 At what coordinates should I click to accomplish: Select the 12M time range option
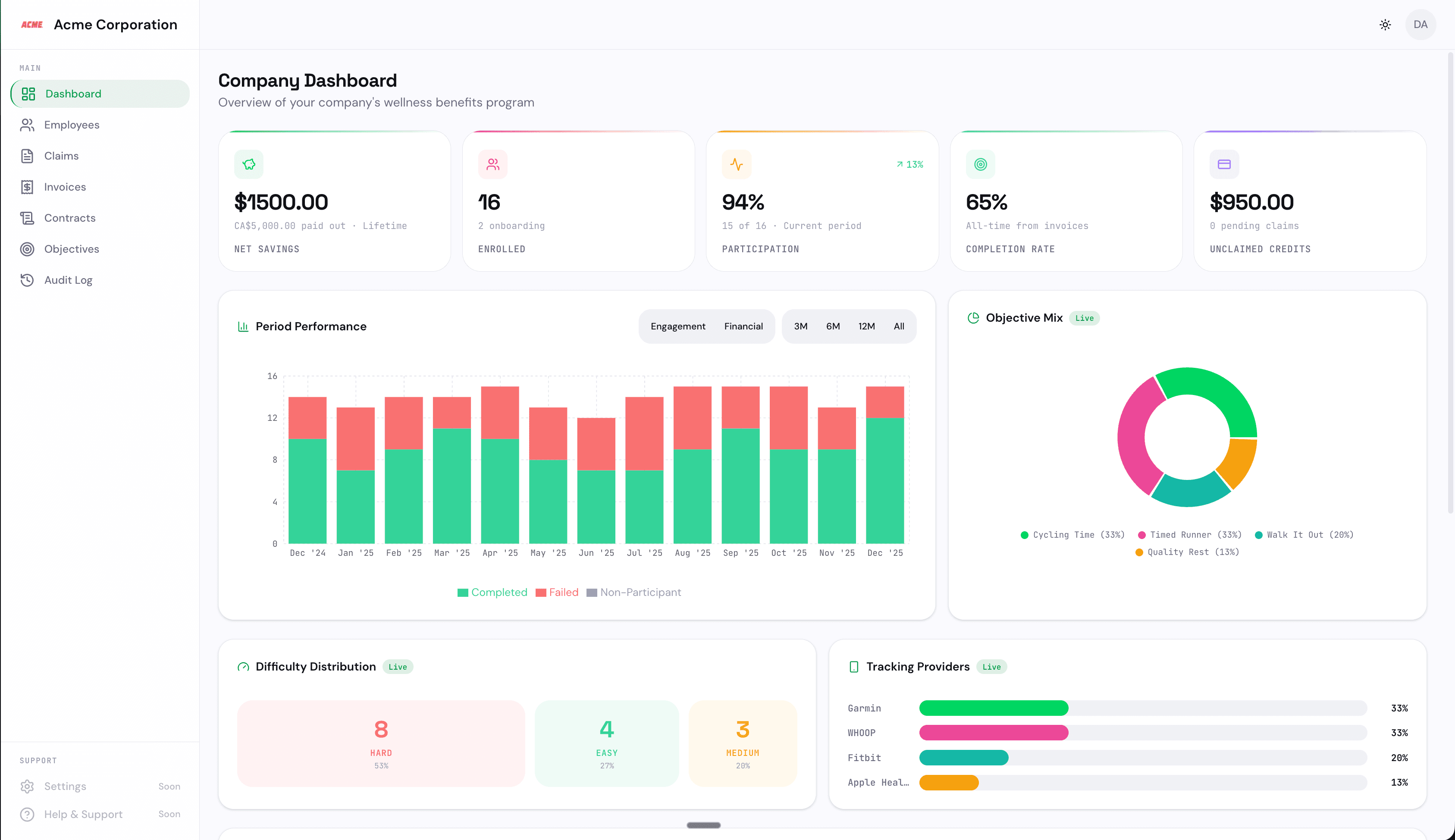click(x=866, y=326)
